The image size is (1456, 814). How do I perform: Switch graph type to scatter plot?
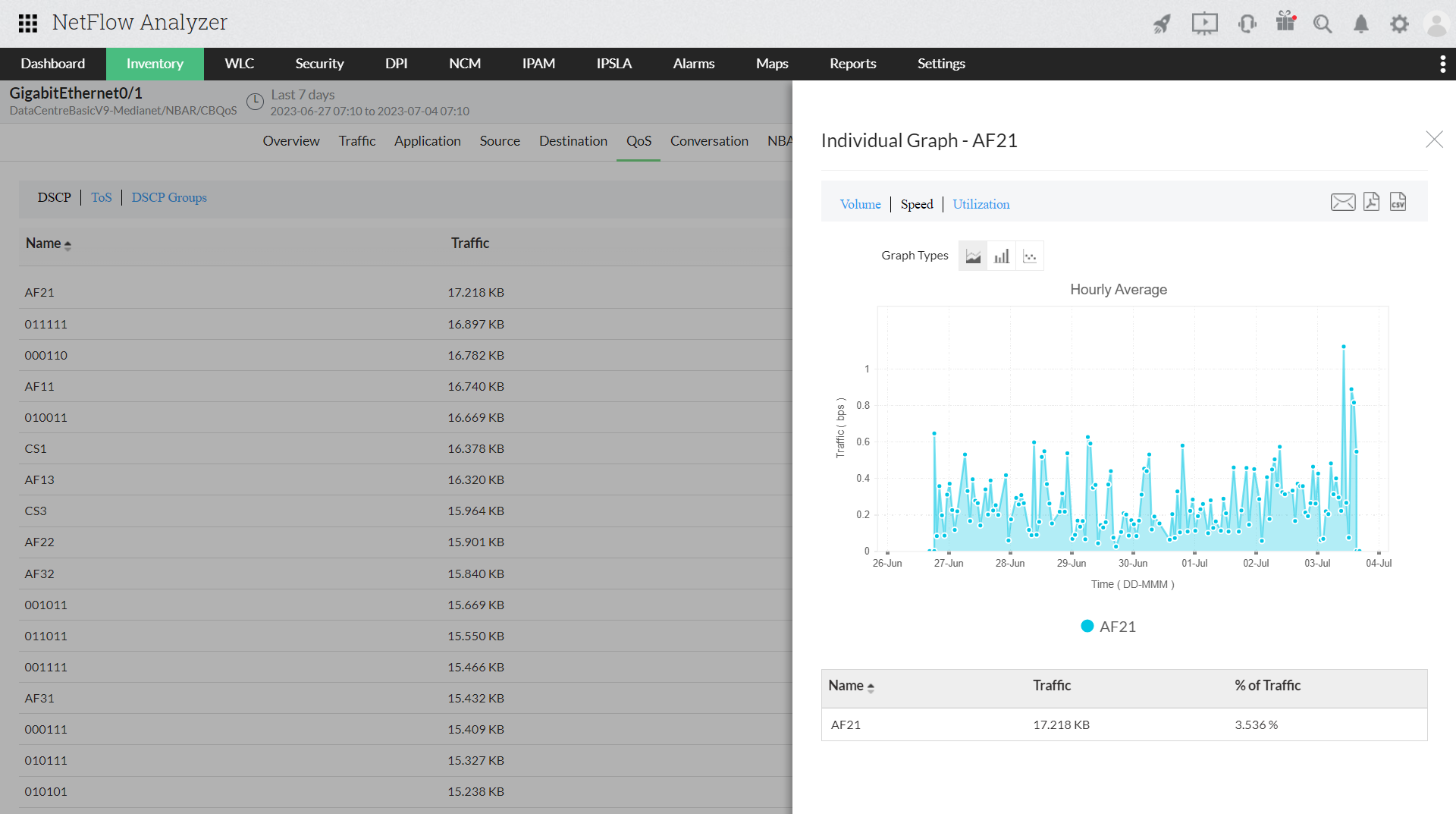[x=1029, y=255]
